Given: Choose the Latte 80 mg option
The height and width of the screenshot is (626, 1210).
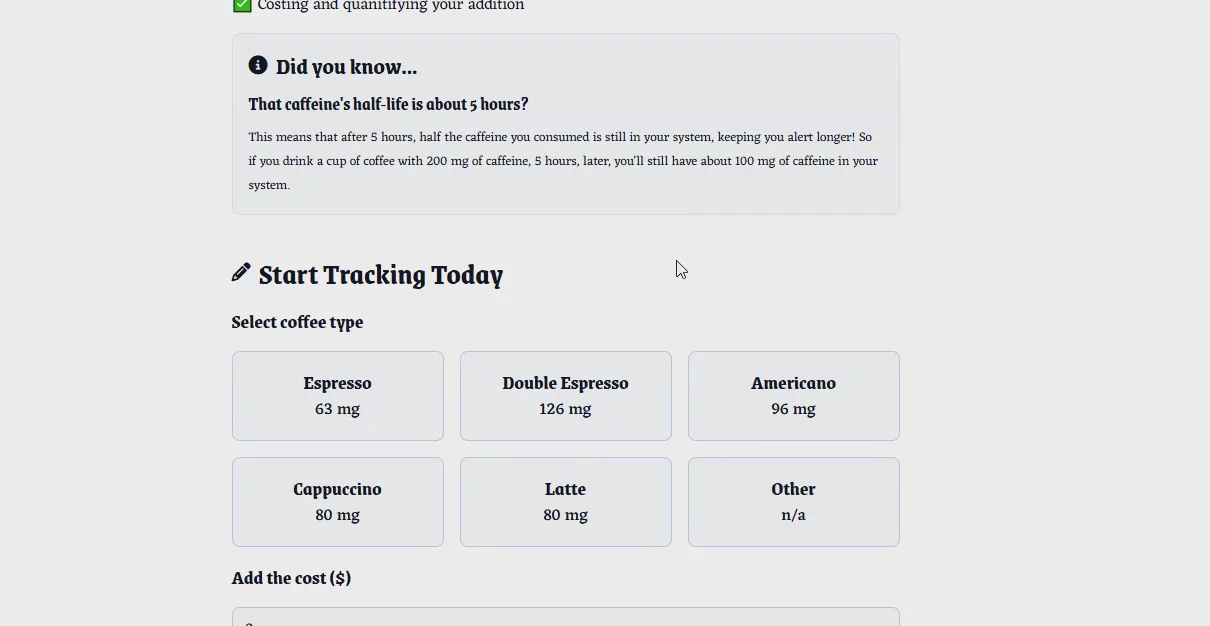Looking at the screenshot, I should tap(565, 501).
